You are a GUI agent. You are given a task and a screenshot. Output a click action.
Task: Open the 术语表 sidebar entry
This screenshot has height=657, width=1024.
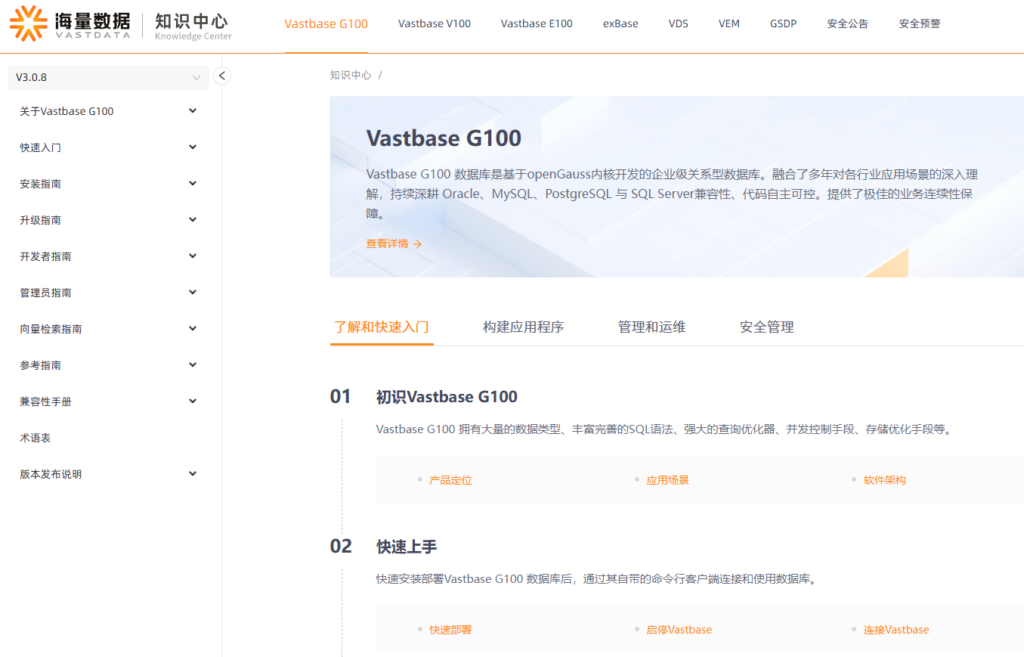35,438
